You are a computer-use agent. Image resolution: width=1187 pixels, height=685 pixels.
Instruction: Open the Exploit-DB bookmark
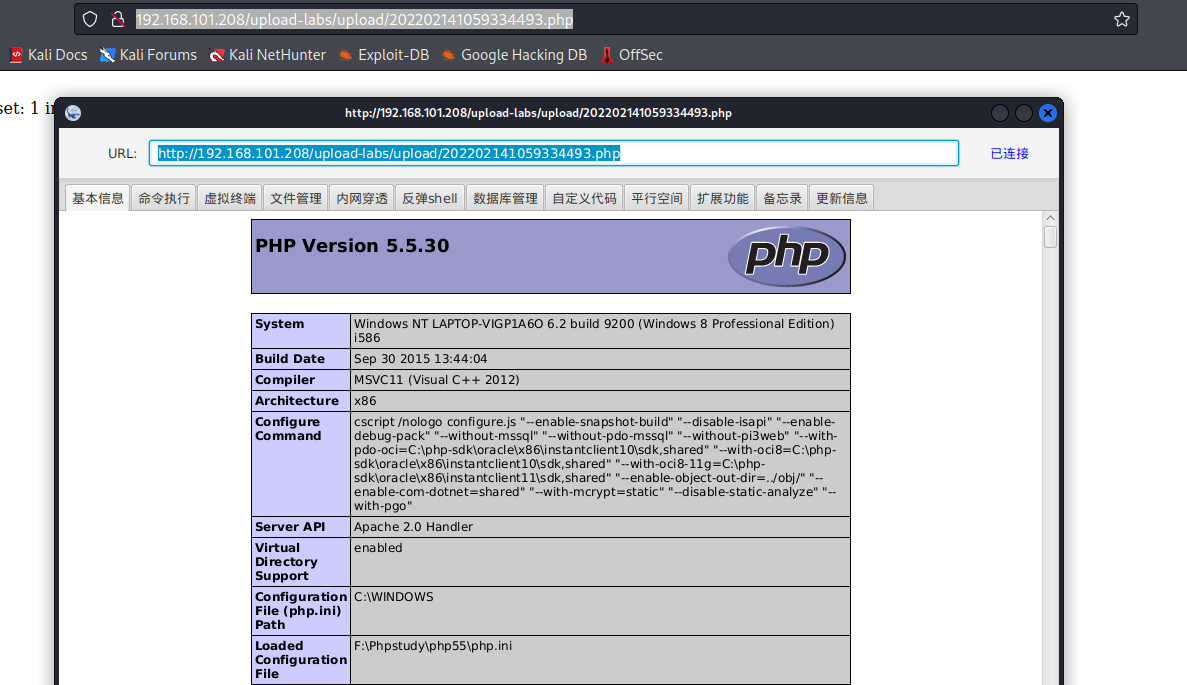384,55
